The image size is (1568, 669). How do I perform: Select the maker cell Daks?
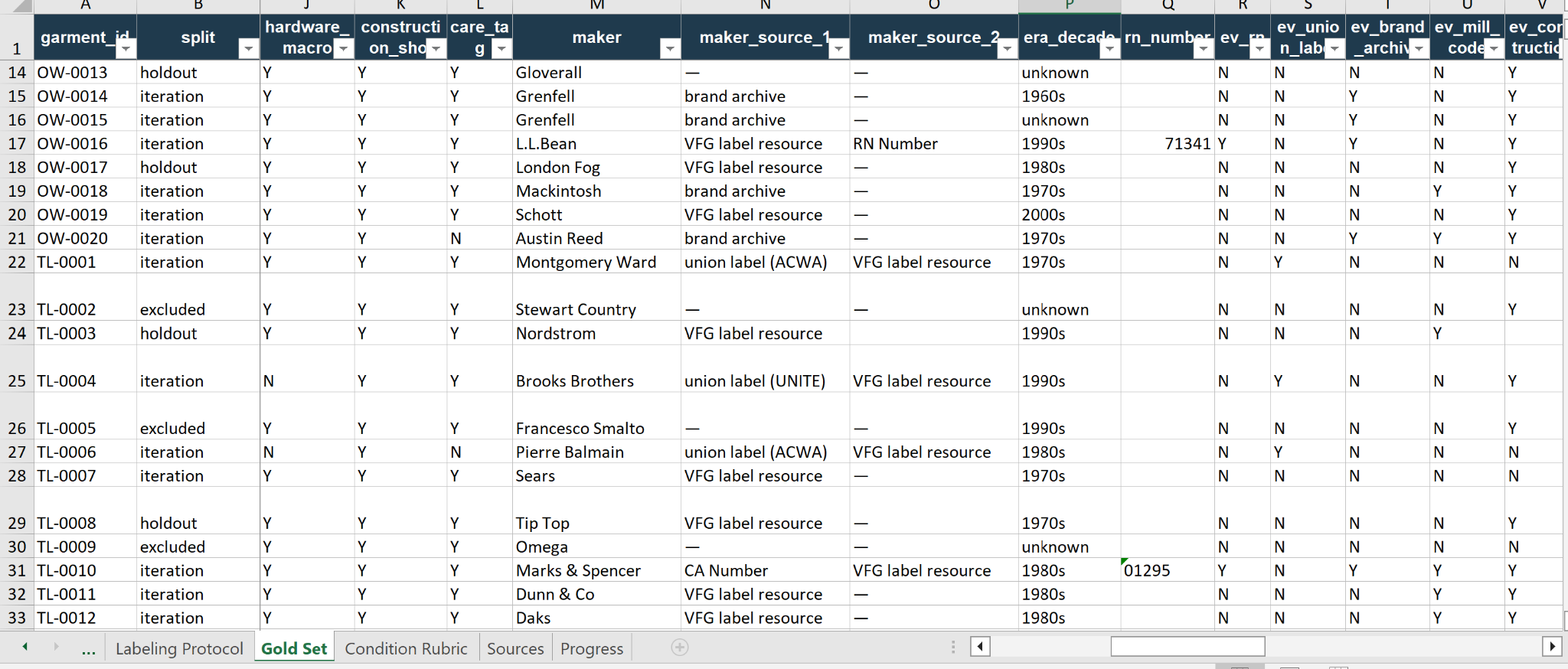[596, 618]
